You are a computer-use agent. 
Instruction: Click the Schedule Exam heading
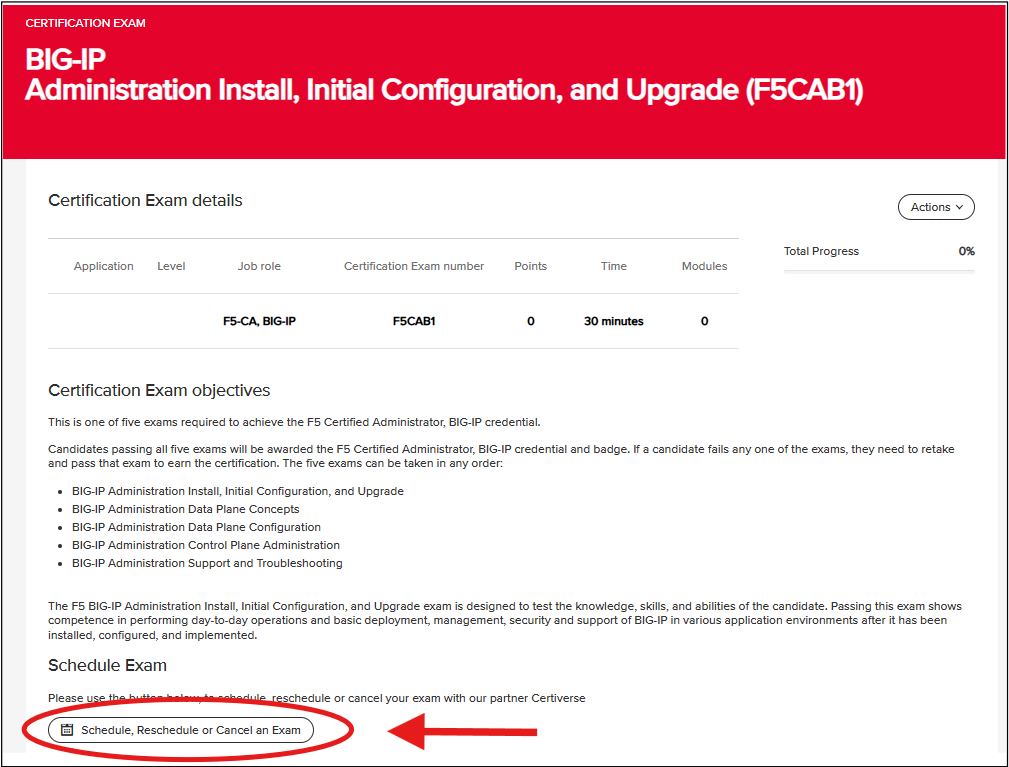pyautogui.click(x=107, y=665)
